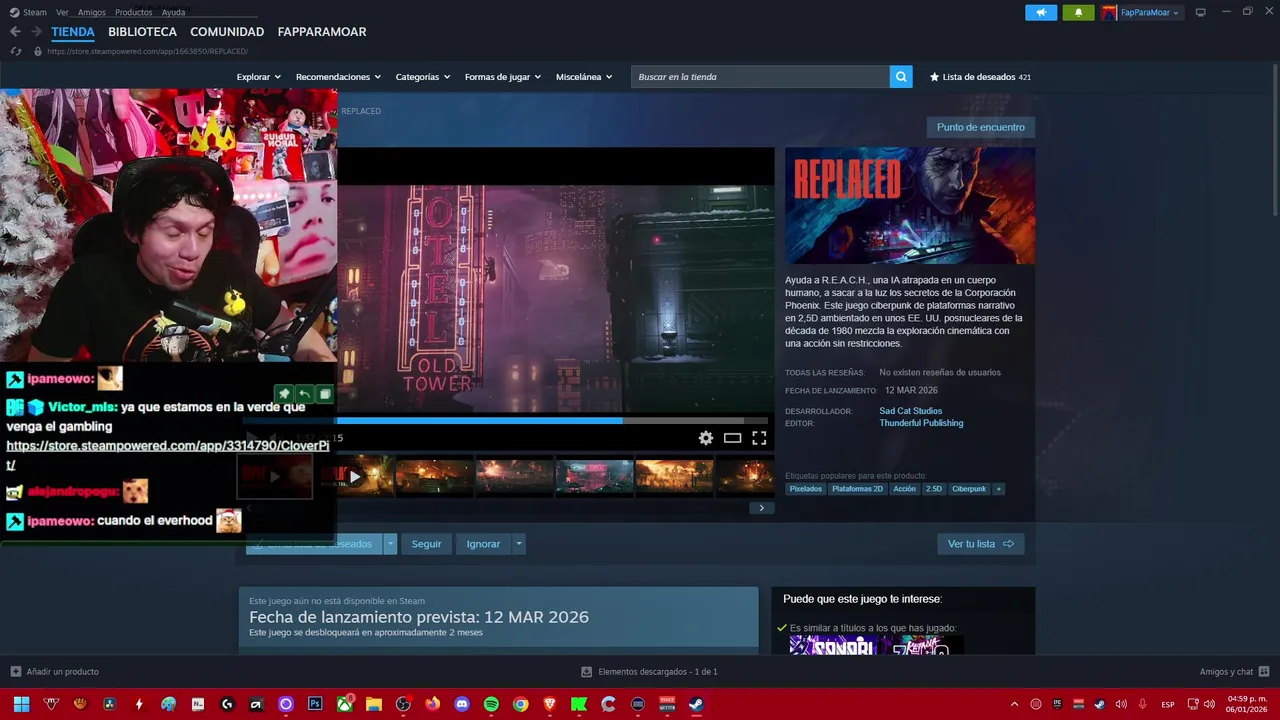Open the Ayuda menu
The image size is (1280, 720).
pos(173,12)
